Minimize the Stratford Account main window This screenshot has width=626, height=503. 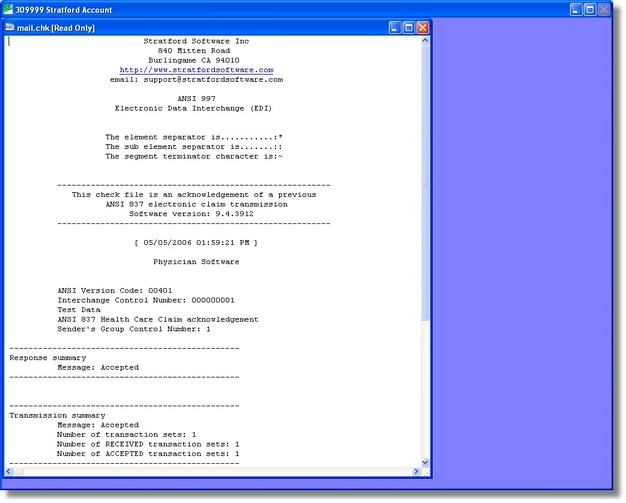pyautogui.click(x=576, y=9)
